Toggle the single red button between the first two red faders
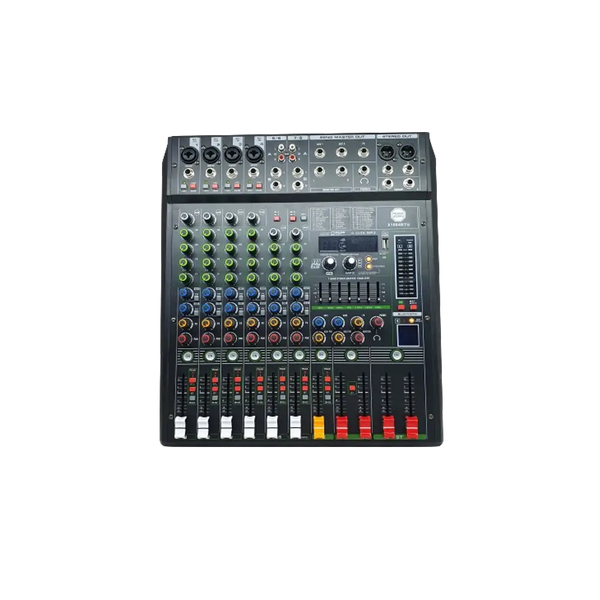Screen dimensions: 600x600 point(352,388)
